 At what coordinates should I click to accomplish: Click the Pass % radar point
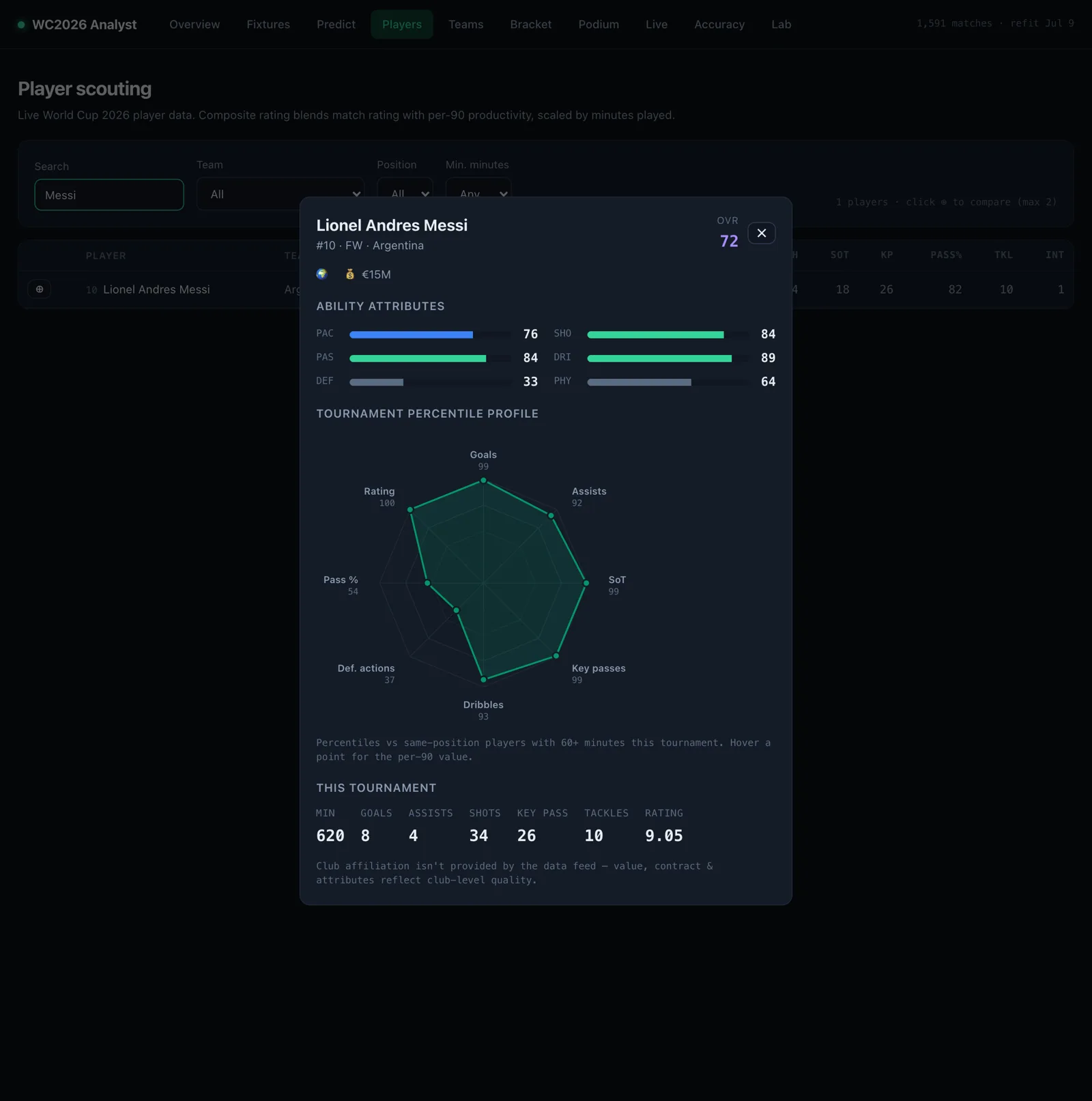428,583
